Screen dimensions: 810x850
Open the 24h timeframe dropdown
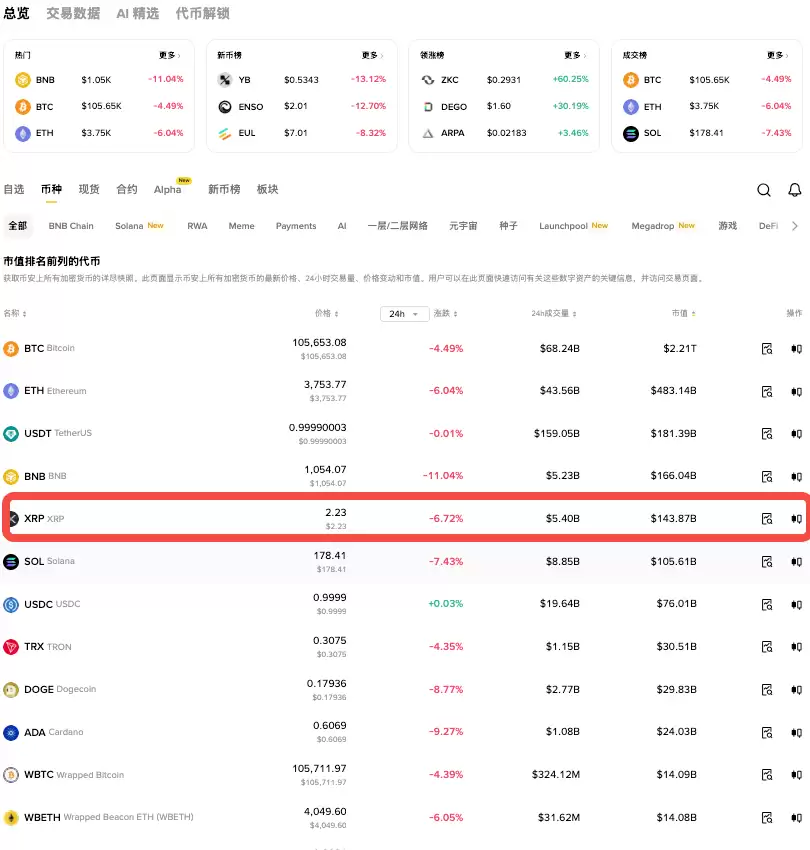click(x=404, y=314)
